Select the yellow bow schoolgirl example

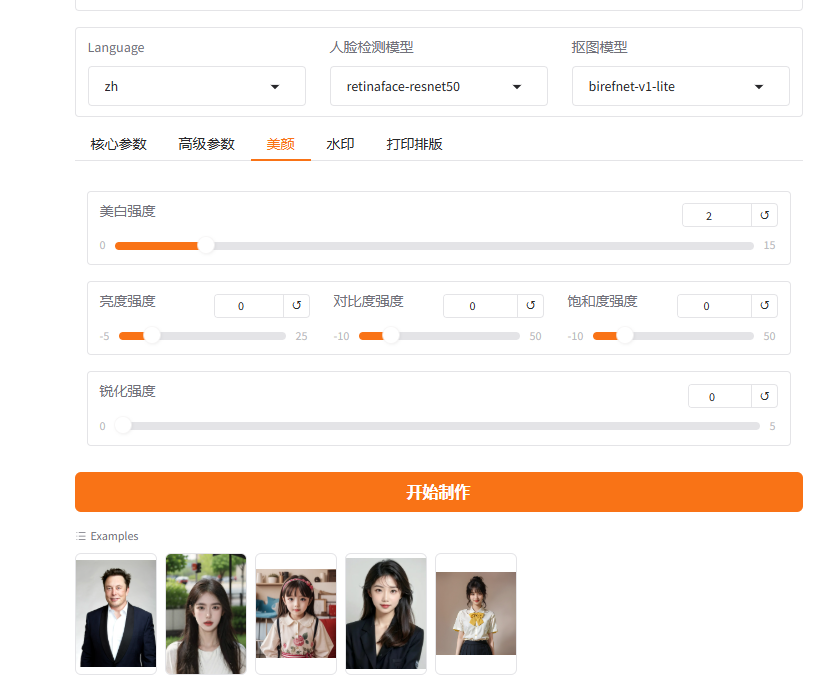point(476,614)
